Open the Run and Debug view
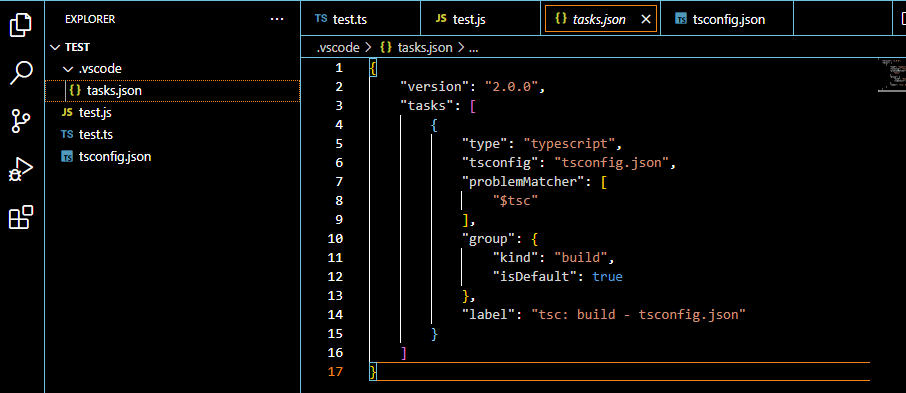Screen dimensions: 906x393 [21, 170]
